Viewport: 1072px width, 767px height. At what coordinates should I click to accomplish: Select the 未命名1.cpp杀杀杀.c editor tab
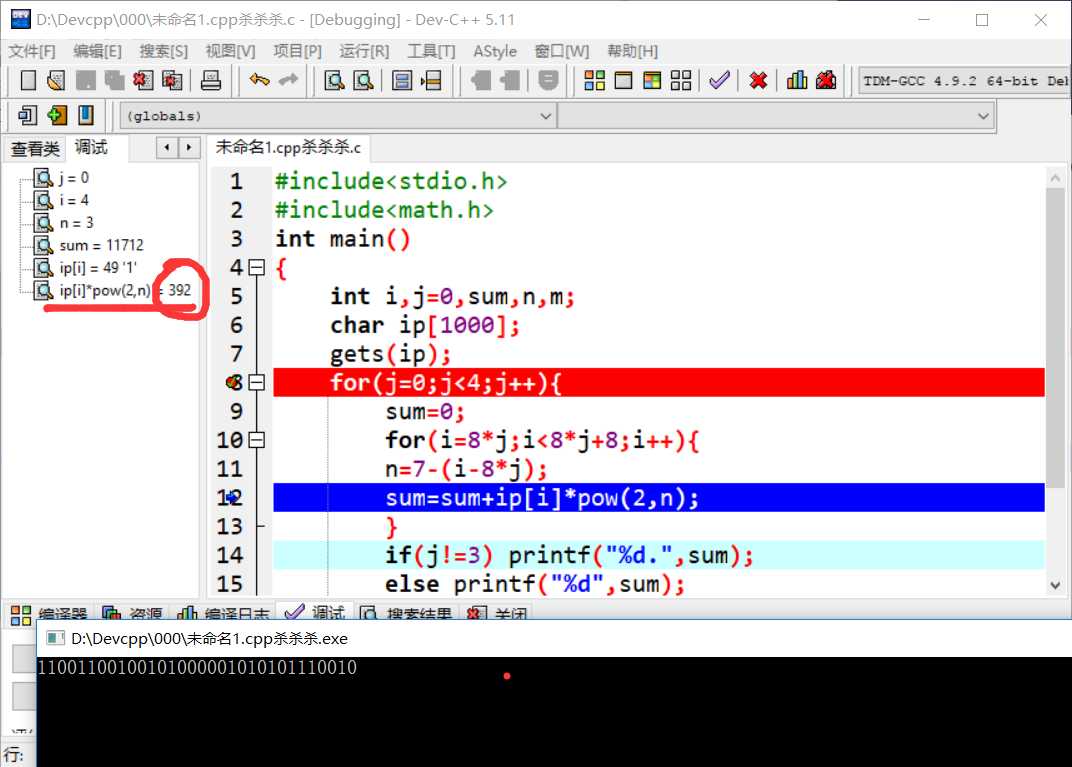pos(288,147)
